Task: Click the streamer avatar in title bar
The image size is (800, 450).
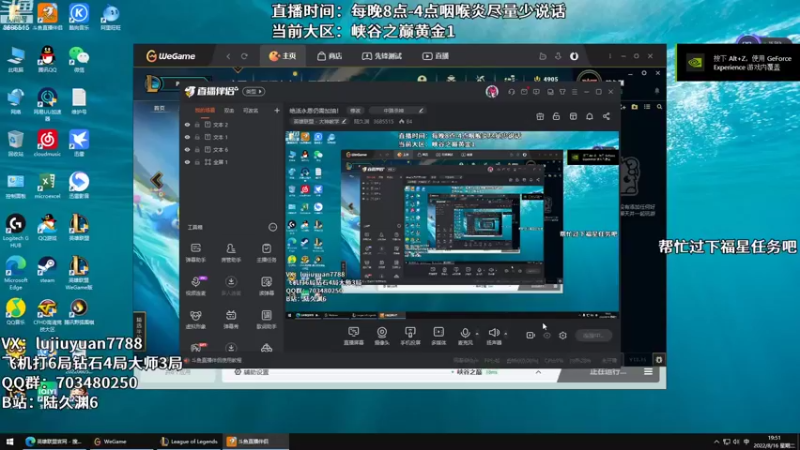Action: pyautogui.click(x=492, y=91)
